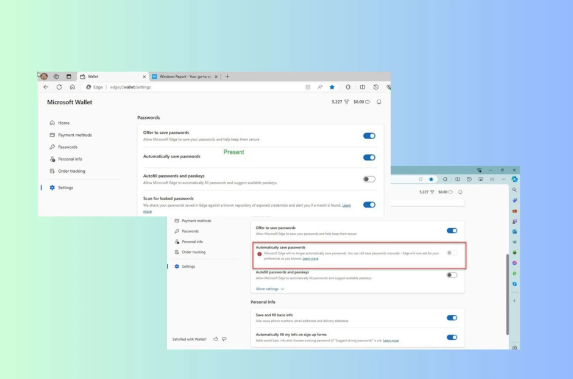Viewport: 573px width, 379px height.
Task: Click plus icon in lower window sidebar
Action: click(515, 301)
